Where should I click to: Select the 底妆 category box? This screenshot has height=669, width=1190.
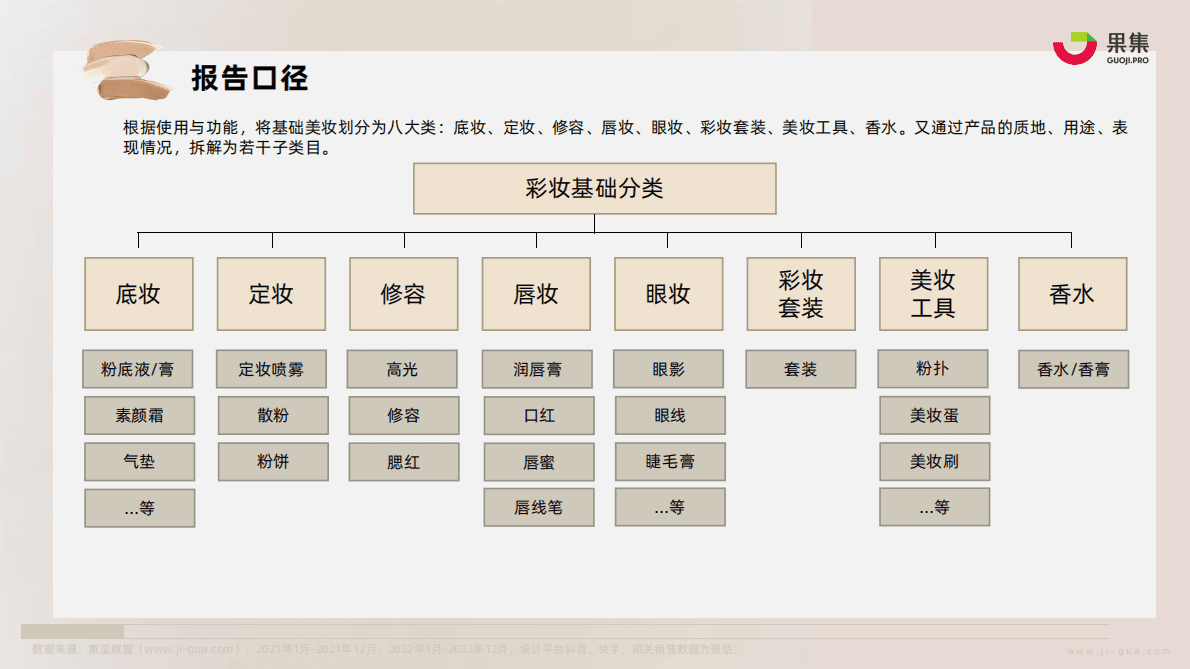tap(139, 294)
